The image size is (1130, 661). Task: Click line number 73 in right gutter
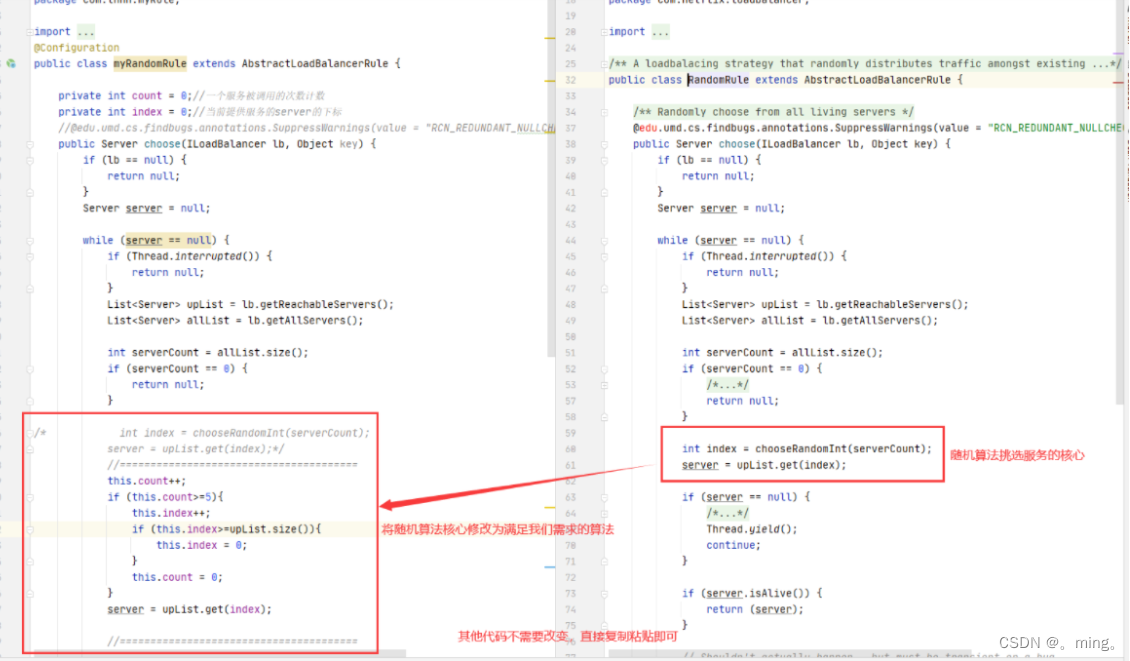click(x=570, y=593)
